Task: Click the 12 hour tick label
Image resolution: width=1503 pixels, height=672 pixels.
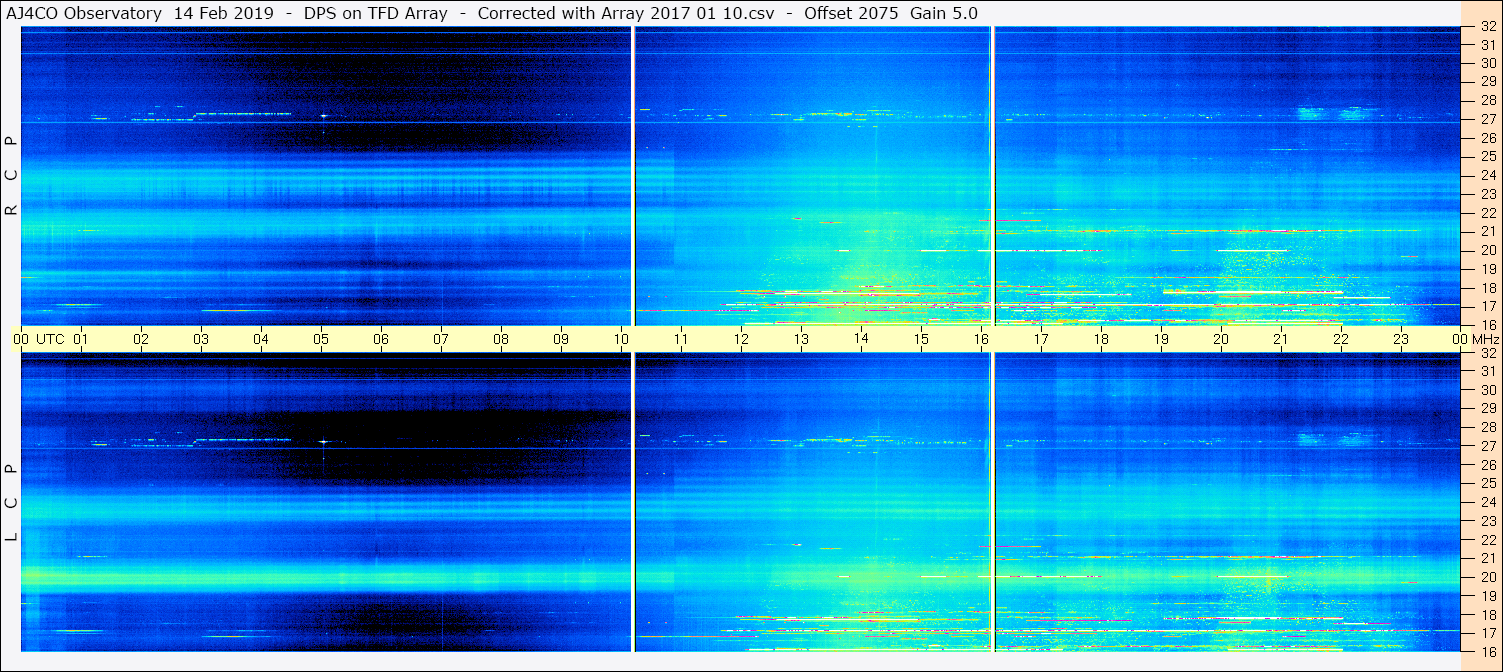Action: point(741,339)
